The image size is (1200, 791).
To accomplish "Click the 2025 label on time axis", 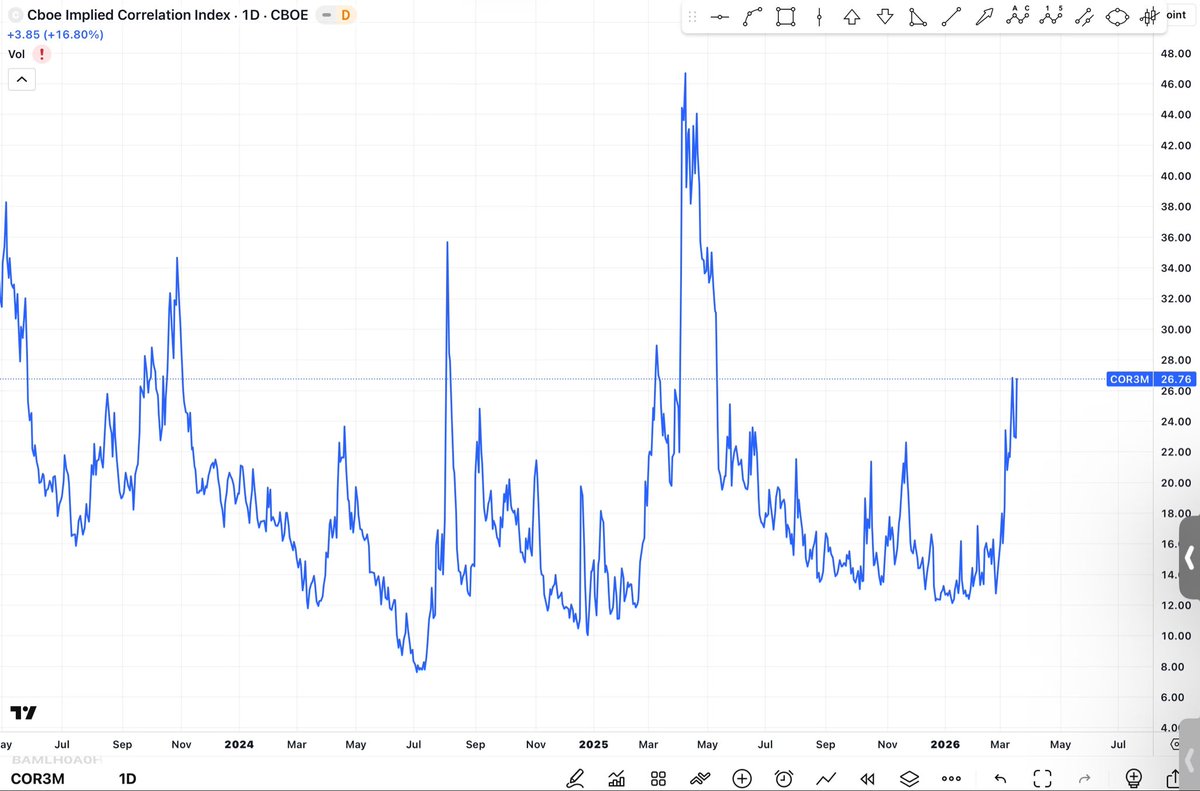I will tap(593, 745).
